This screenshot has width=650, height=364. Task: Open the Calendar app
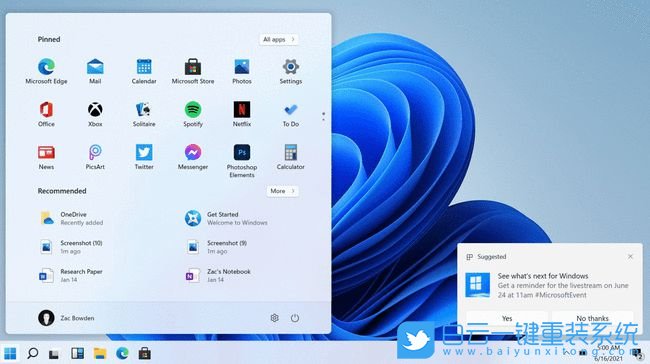point(144,71)
